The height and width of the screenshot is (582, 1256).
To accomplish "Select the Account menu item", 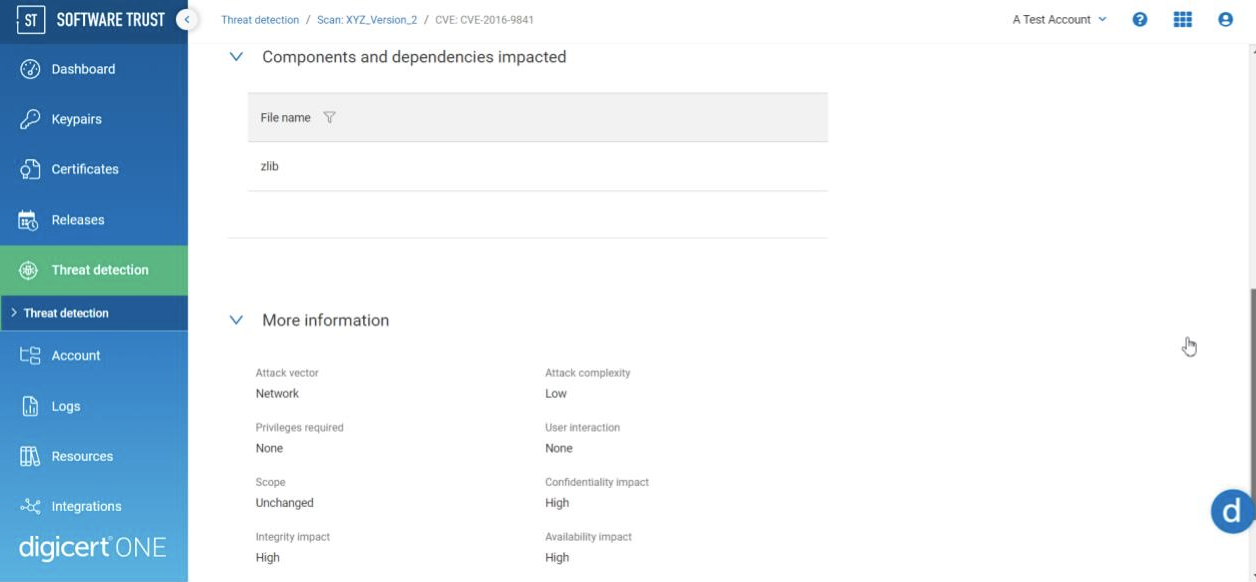I will 76,356.
